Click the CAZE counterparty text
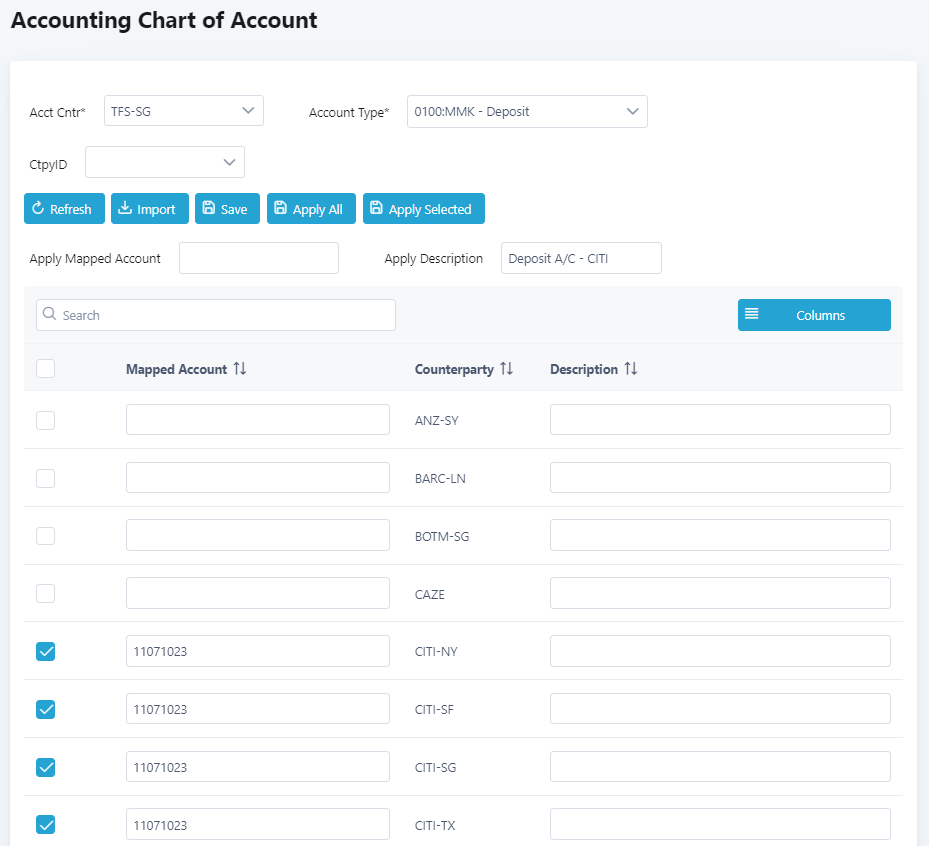The image size is (929, 846). coord(430,595)
